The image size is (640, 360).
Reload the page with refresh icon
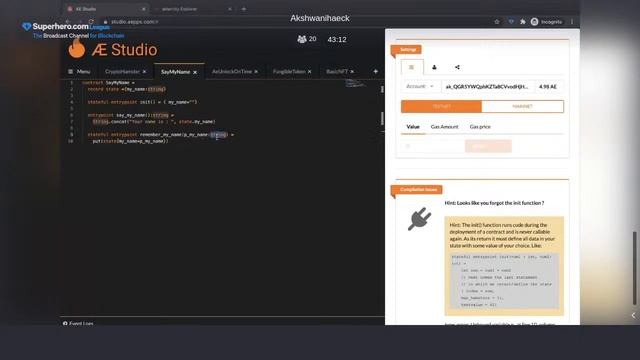pos(91,22)
